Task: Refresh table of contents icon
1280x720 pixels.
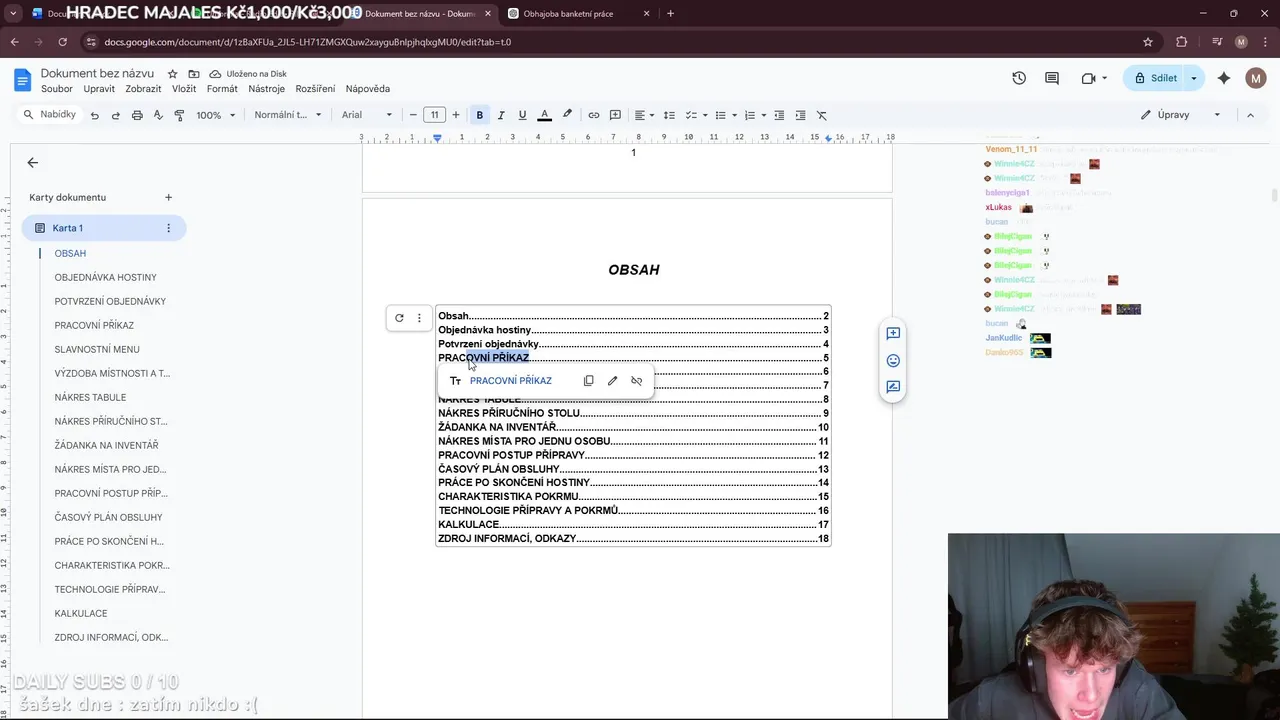Action: point(399,318)
